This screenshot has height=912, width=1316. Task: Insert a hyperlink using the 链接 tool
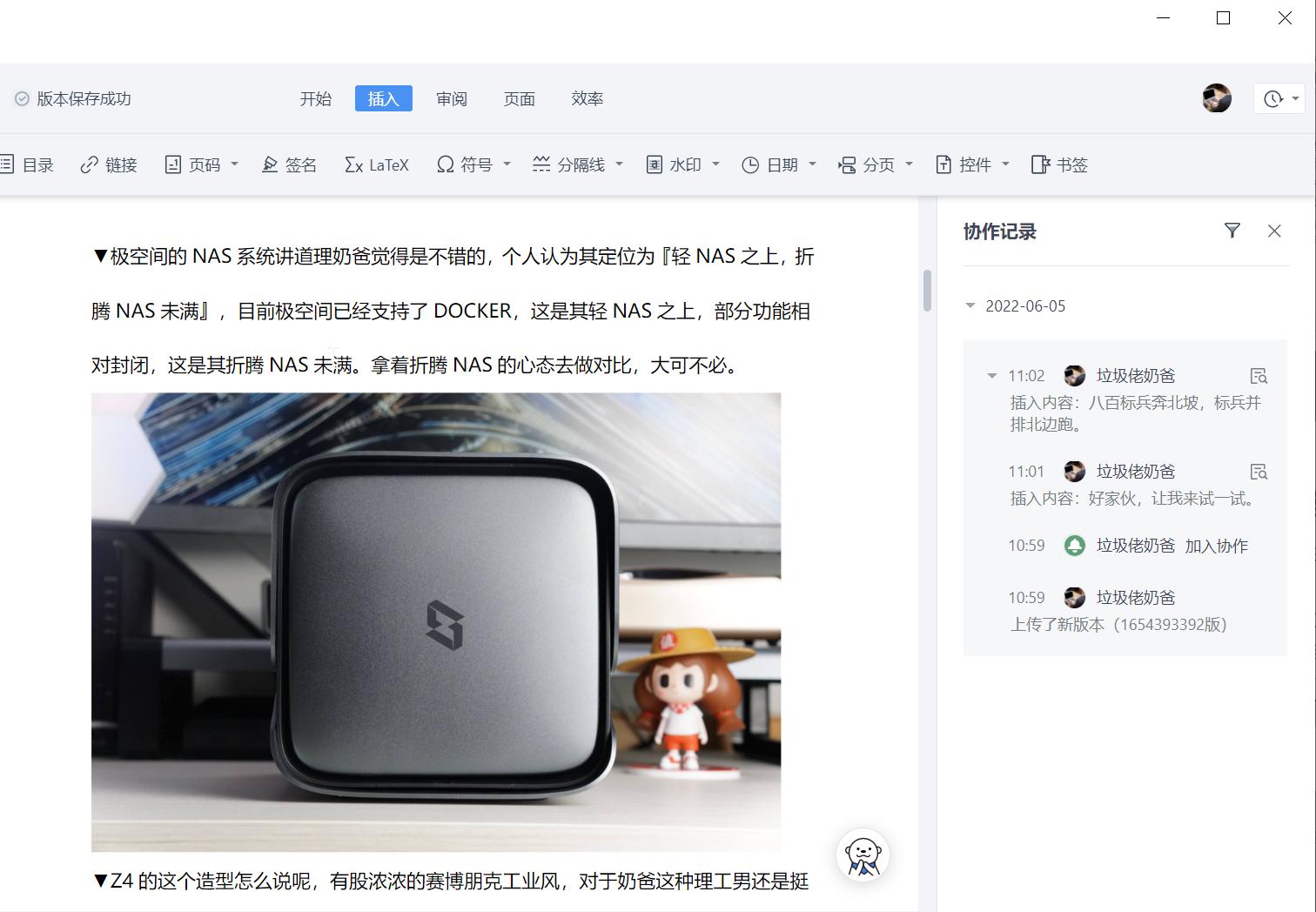(x=108, y=164)
